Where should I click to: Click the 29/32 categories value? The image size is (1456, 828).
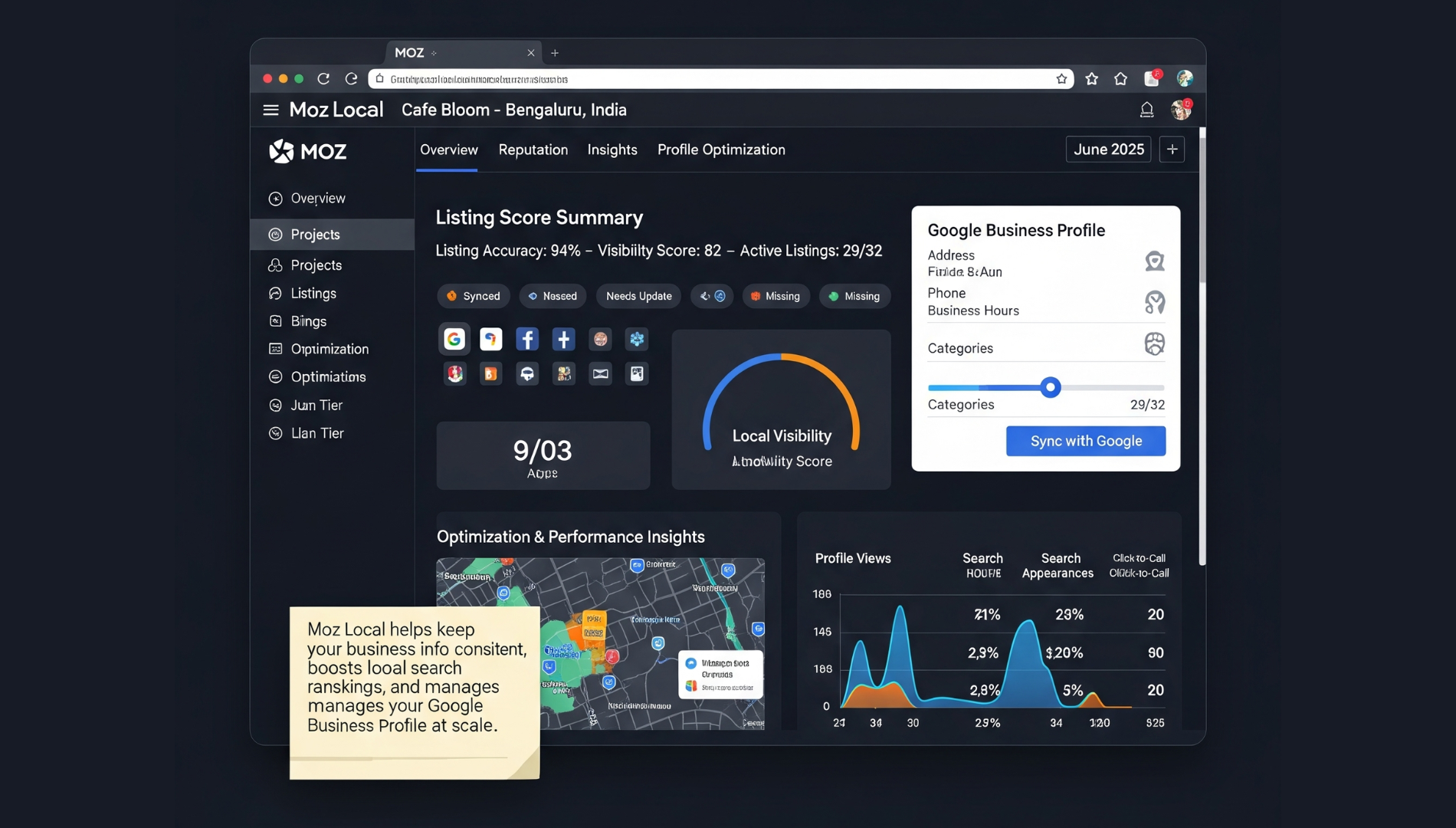1147,405
